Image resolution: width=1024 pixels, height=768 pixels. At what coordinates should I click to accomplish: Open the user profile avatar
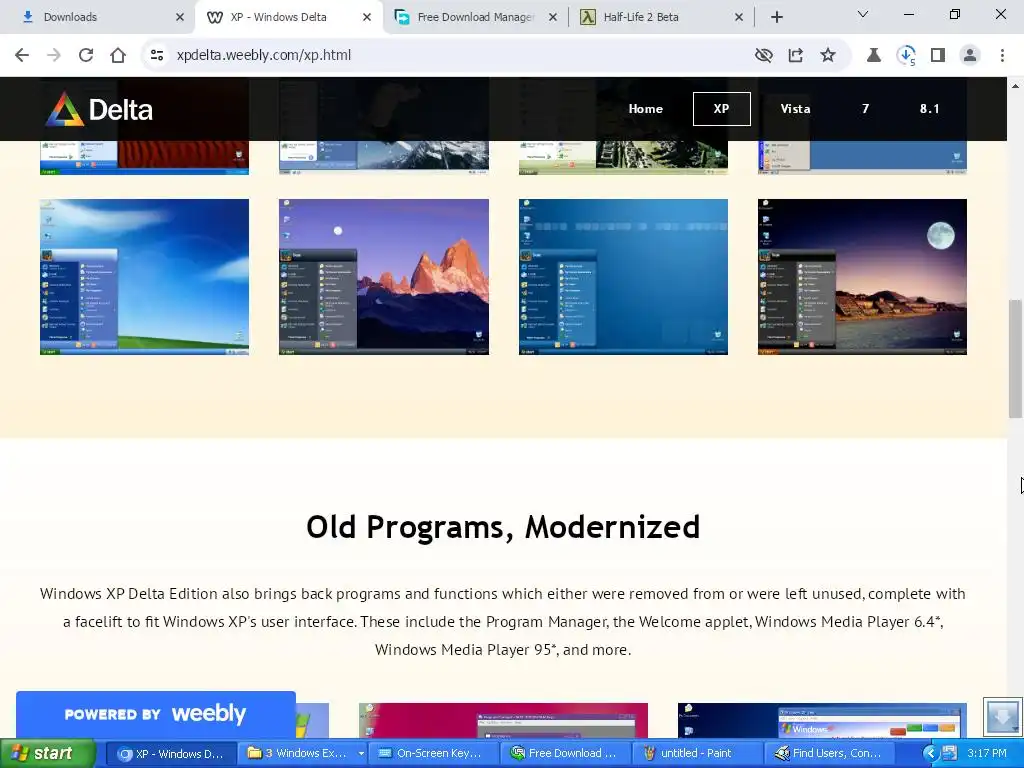970,55
